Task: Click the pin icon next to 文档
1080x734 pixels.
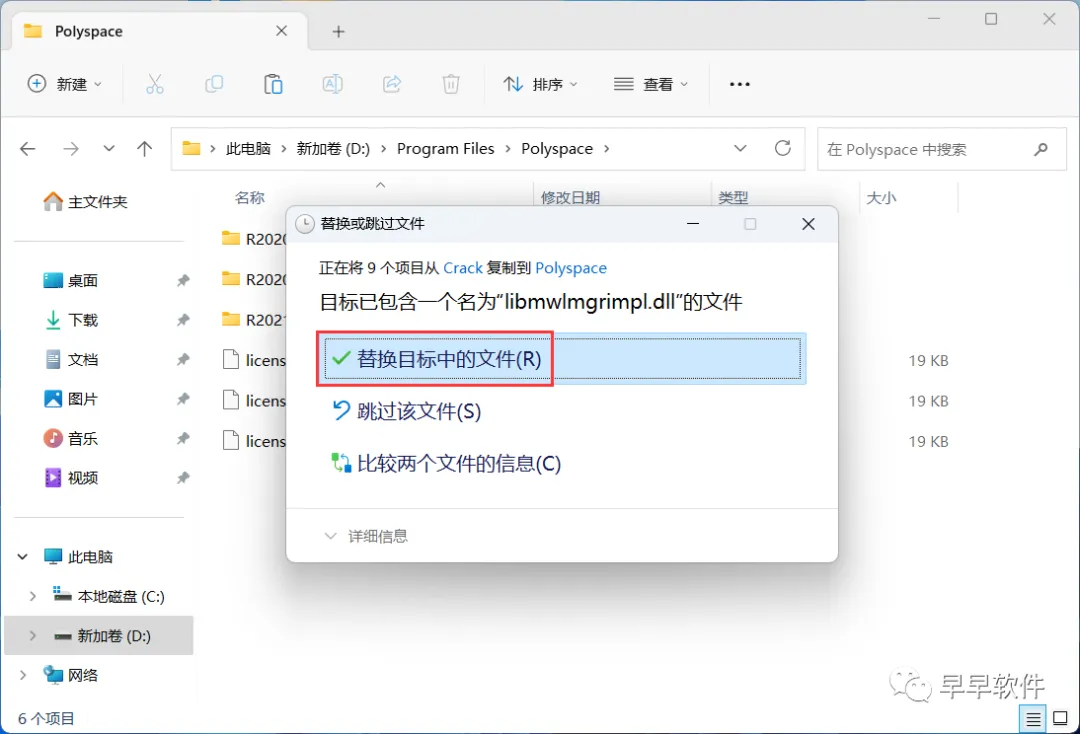Action: tap(183, 359)
